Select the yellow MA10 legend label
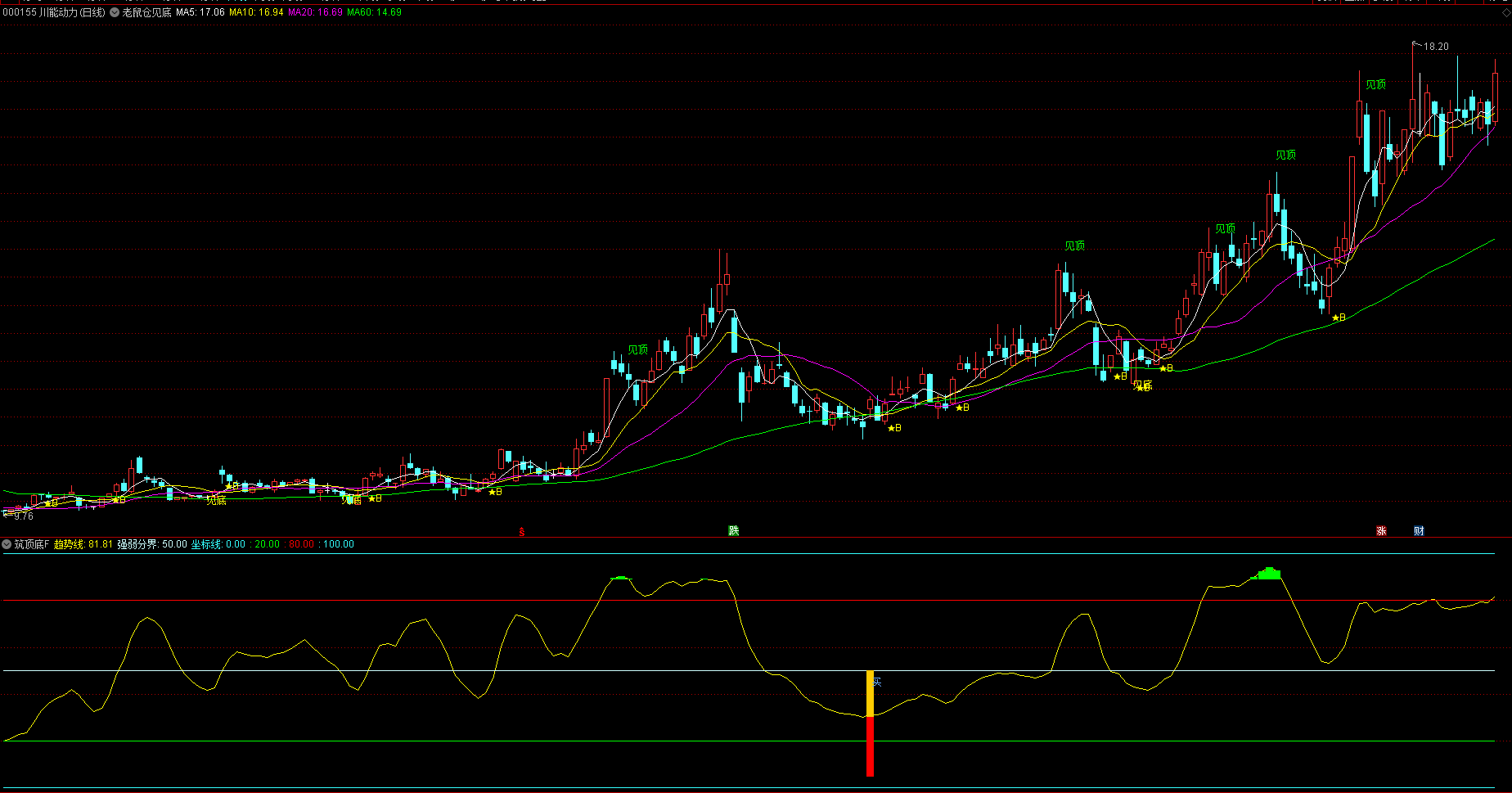The image size is (1512, 793). (x=256, y=12)
